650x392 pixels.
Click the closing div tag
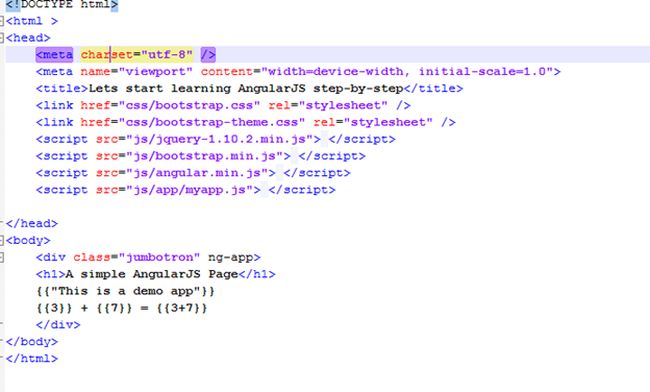[x=58, y=325]
